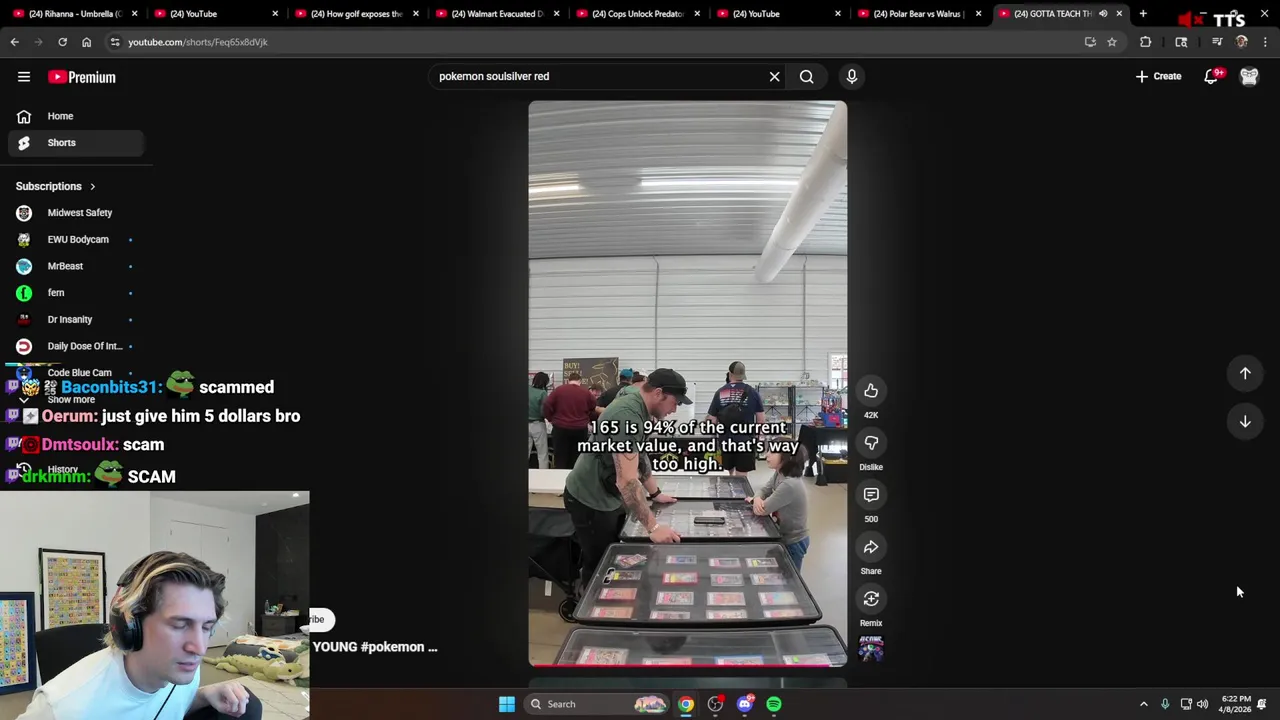Viewport: 1280px width, 720px height.
Task: Start voice search with the microphone
Action: [x=852, y=76]
